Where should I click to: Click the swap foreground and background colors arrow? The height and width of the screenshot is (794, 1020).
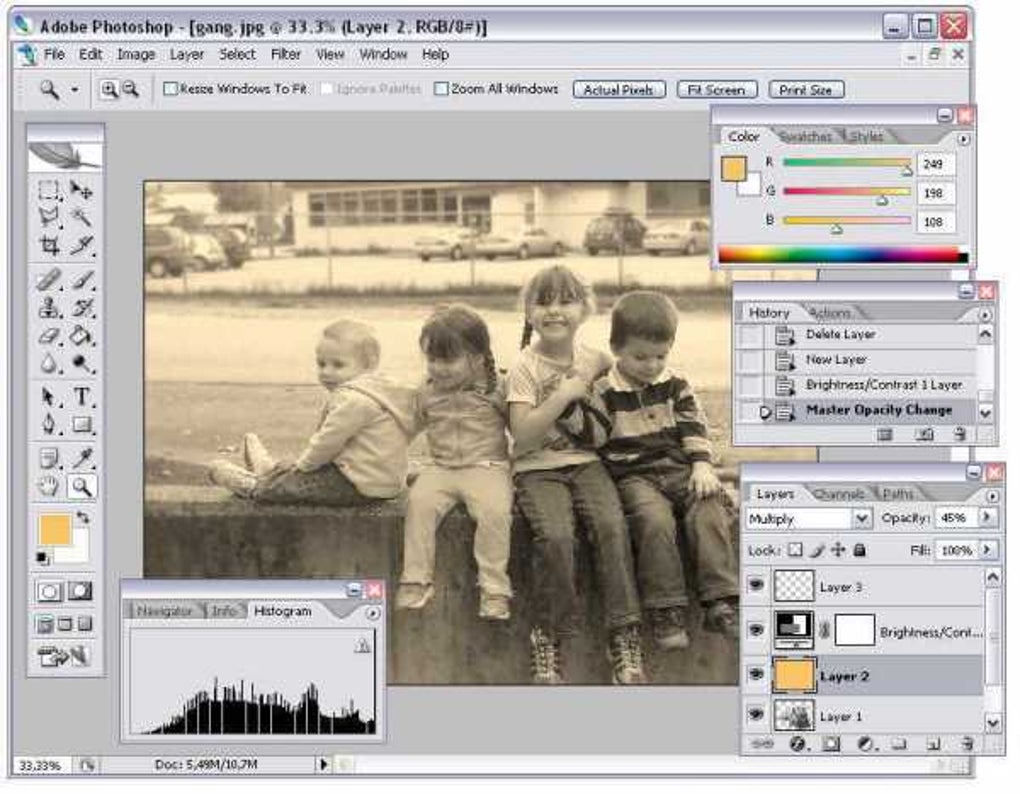coord(83,518)
